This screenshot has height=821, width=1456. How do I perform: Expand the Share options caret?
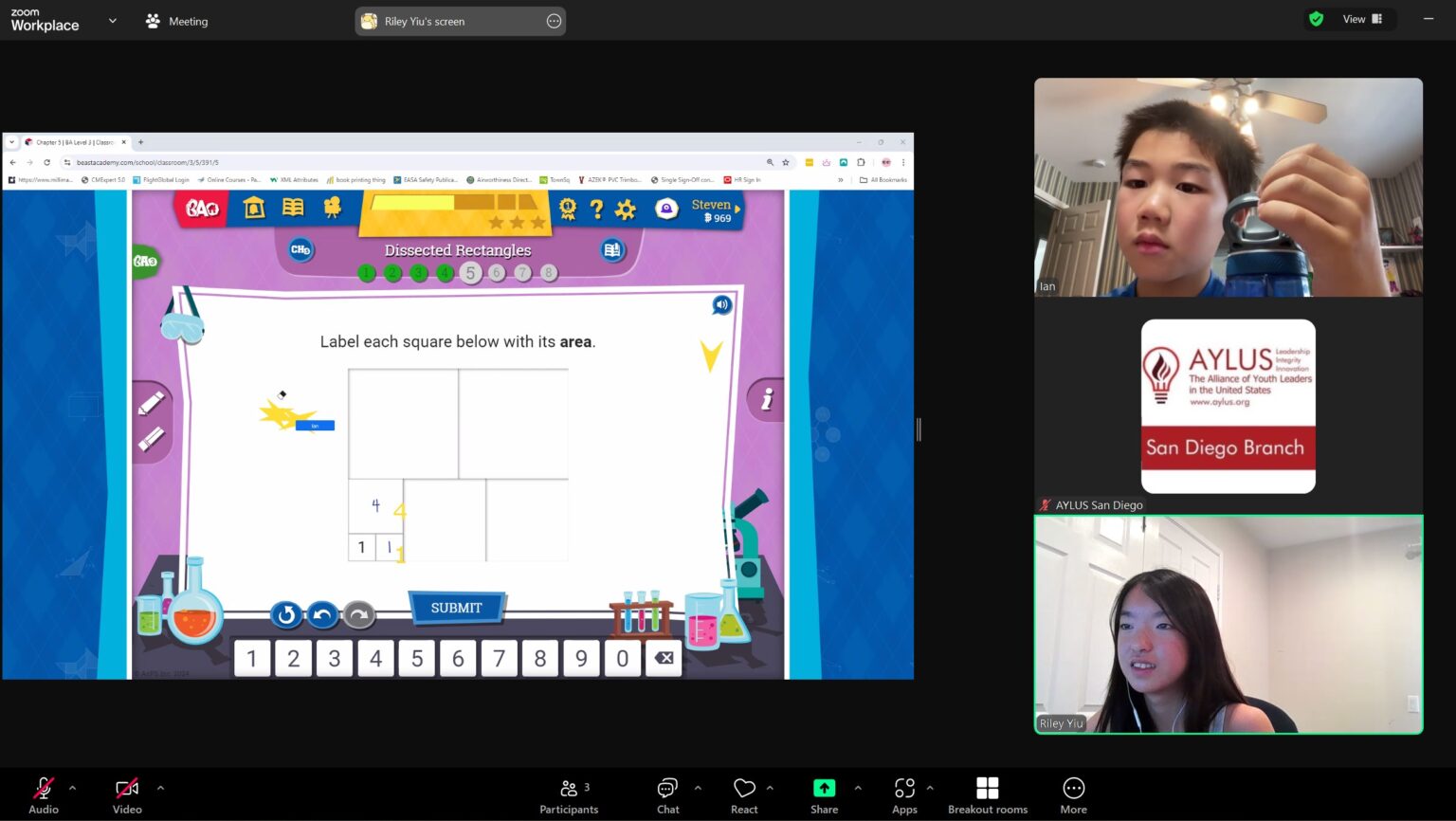(858, 787)
